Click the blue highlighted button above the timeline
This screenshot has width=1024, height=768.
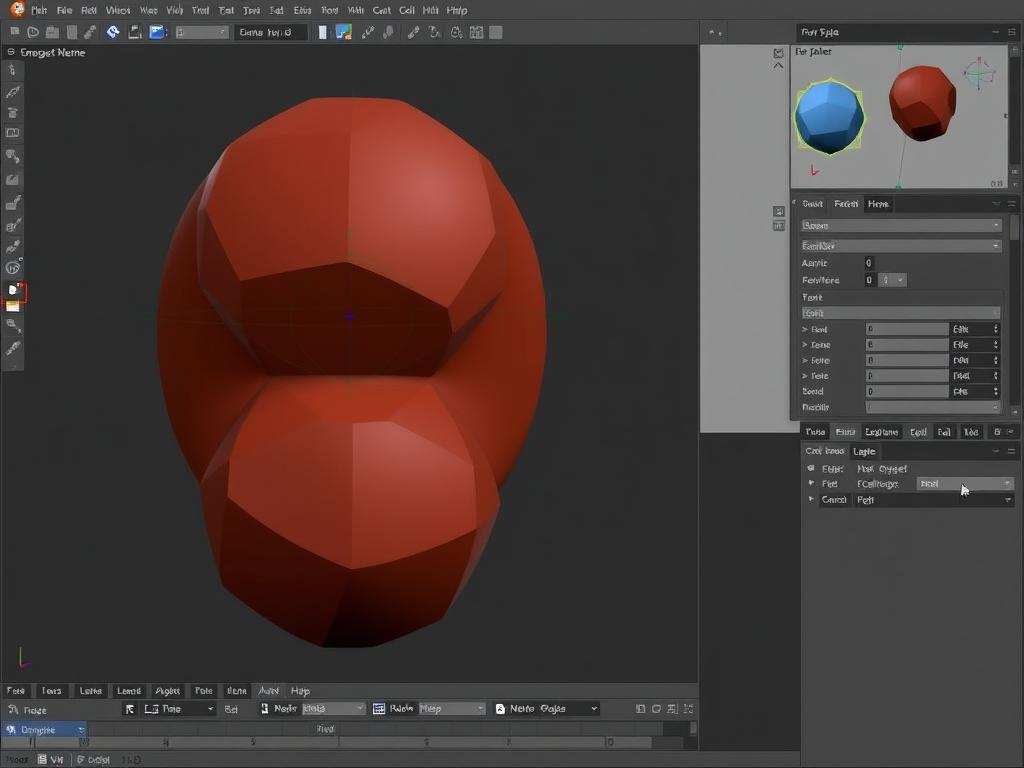click(x=43, y=729)
